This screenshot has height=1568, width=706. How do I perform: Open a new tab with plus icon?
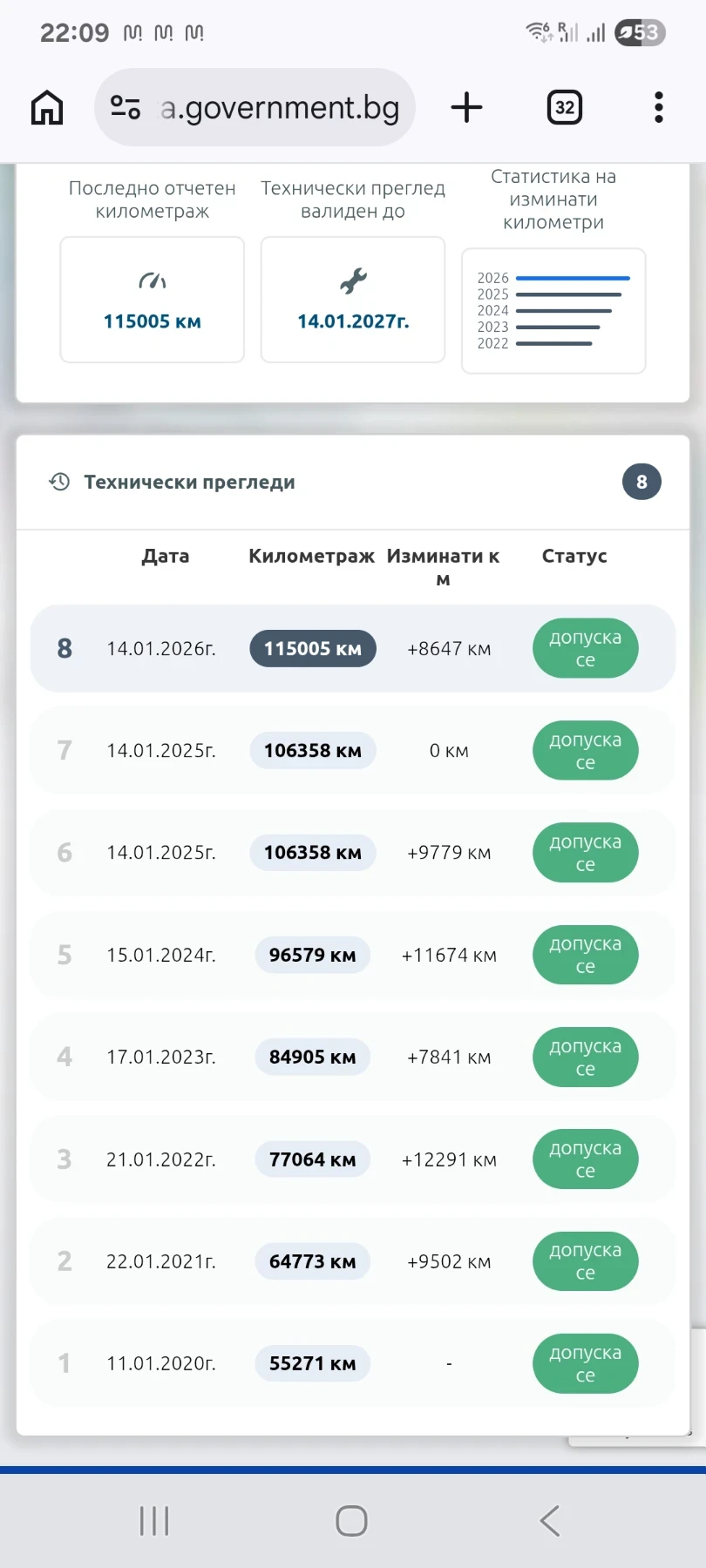click(x=466, y=108)
